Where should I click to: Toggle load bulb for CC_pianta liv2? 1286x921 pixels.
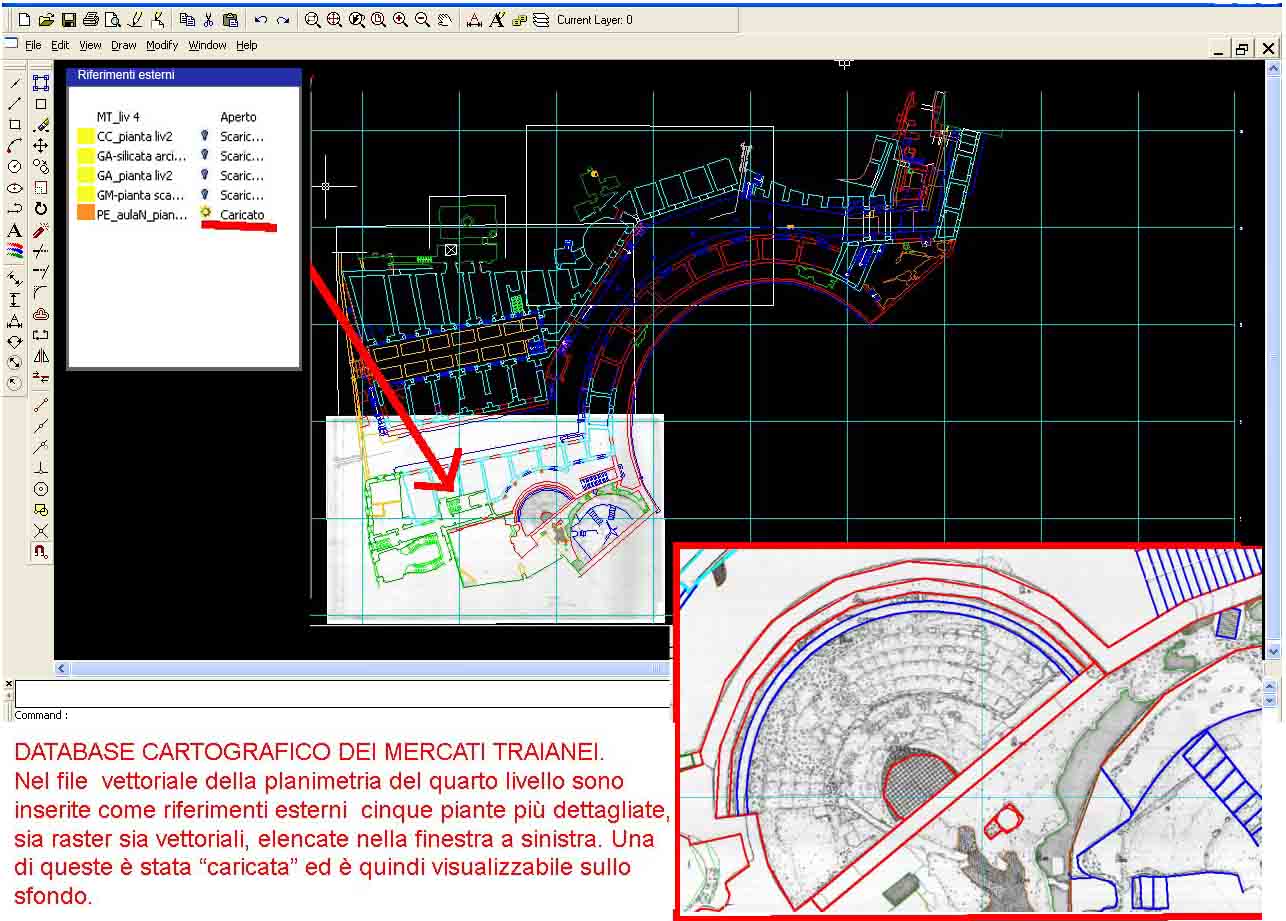pos(205,136)
